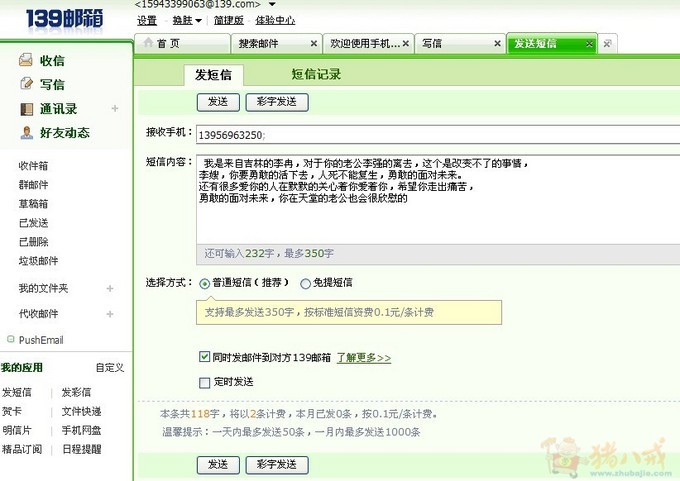The height and width of the screenshot is (481, 680).
Task: Click 自定义 next to 我的应用
Action: pyautogui.click(x=110, y=368)
